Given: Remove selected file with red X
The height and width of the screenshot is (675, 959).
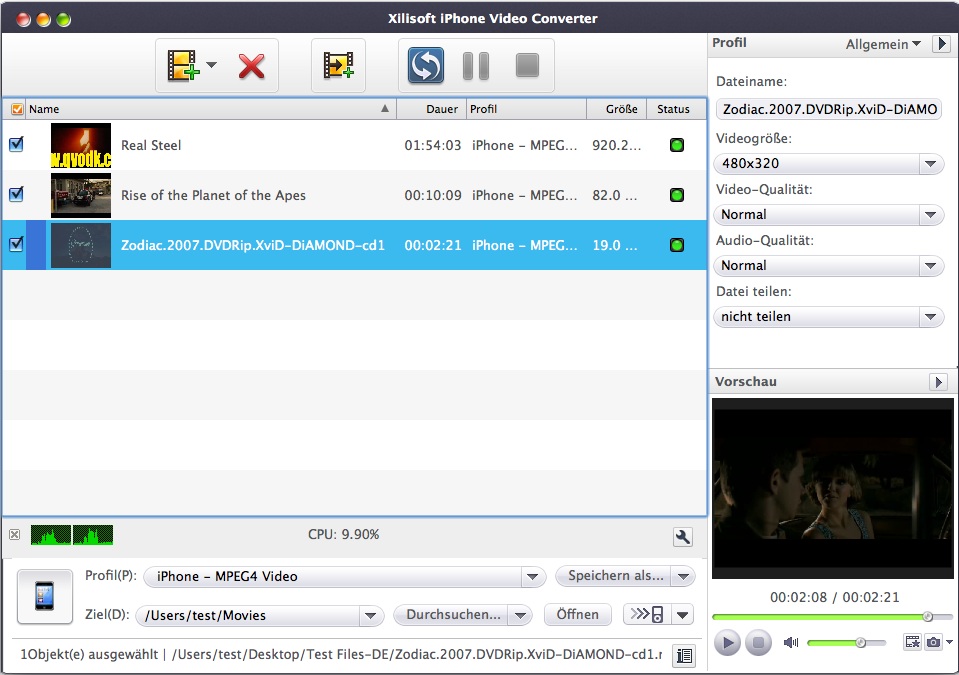Looking at the screenshot, I should (x=251, y=66).
